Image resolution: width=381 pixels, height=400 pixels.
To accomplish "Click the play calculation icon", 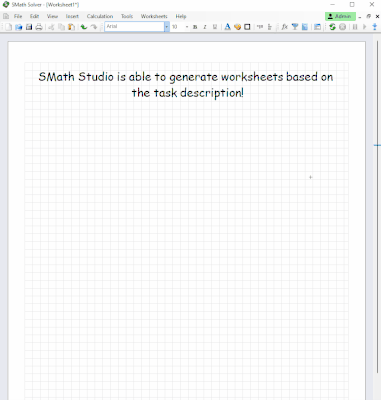I will pos(365,27).
